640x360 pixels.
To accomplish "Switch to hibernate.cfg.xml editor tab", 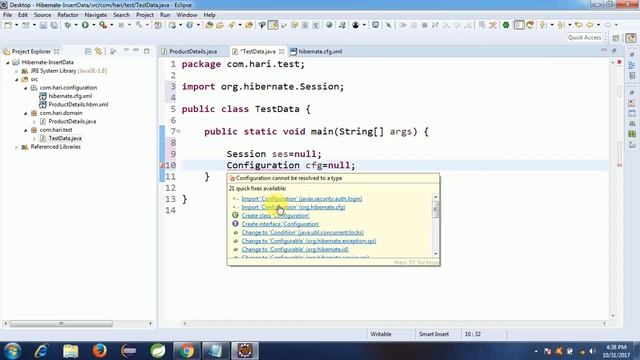I will (316, 51).
